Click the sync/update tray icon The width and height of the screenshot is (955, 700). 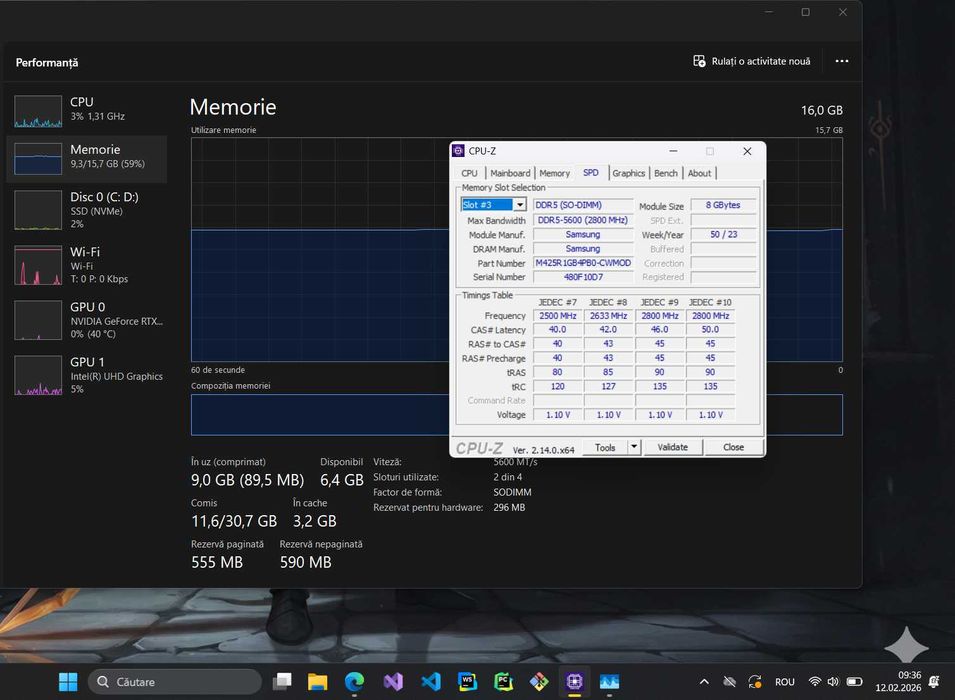pos(755,682)
